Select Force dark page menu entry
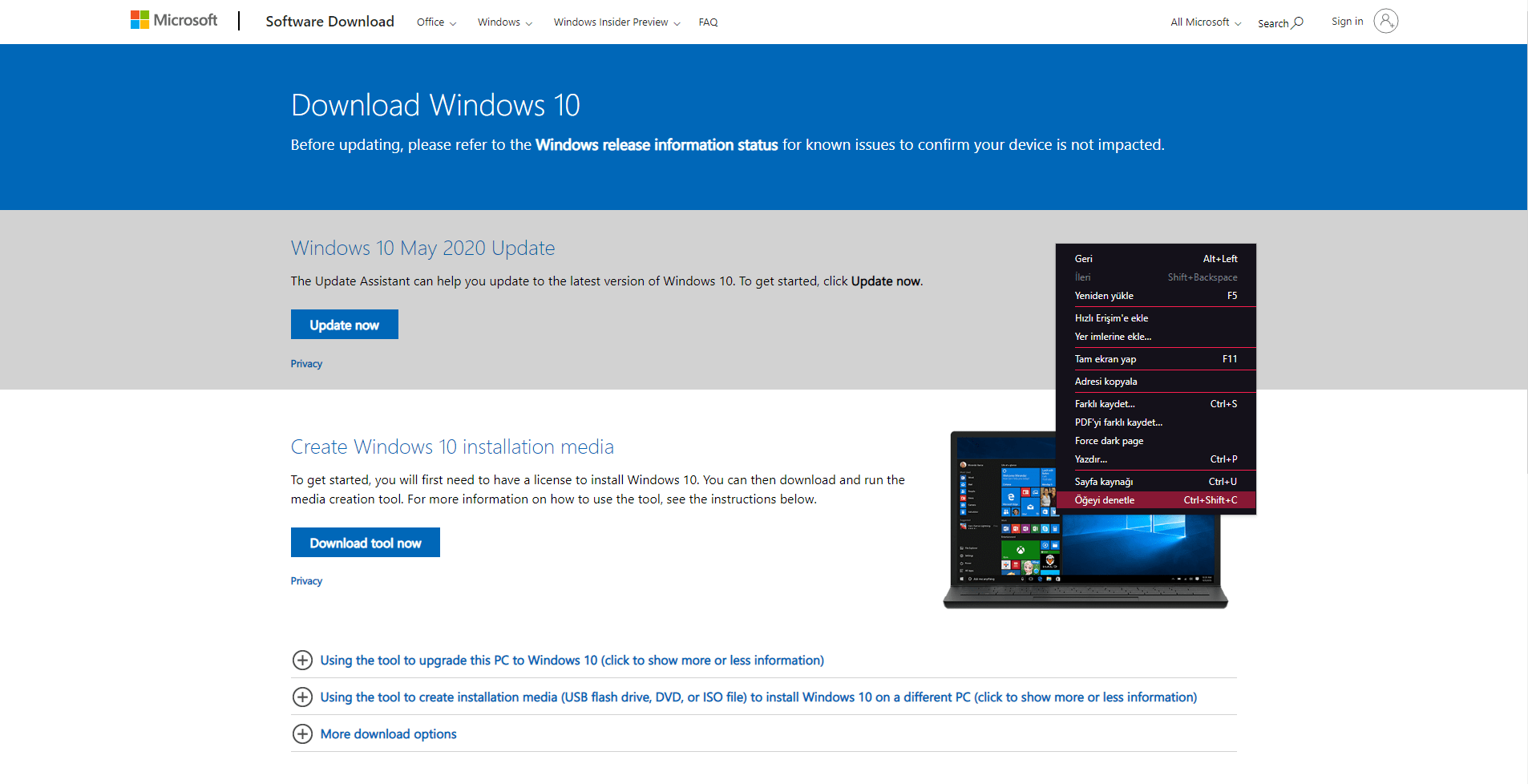 pyautogui.click(x=1156, y=441)
